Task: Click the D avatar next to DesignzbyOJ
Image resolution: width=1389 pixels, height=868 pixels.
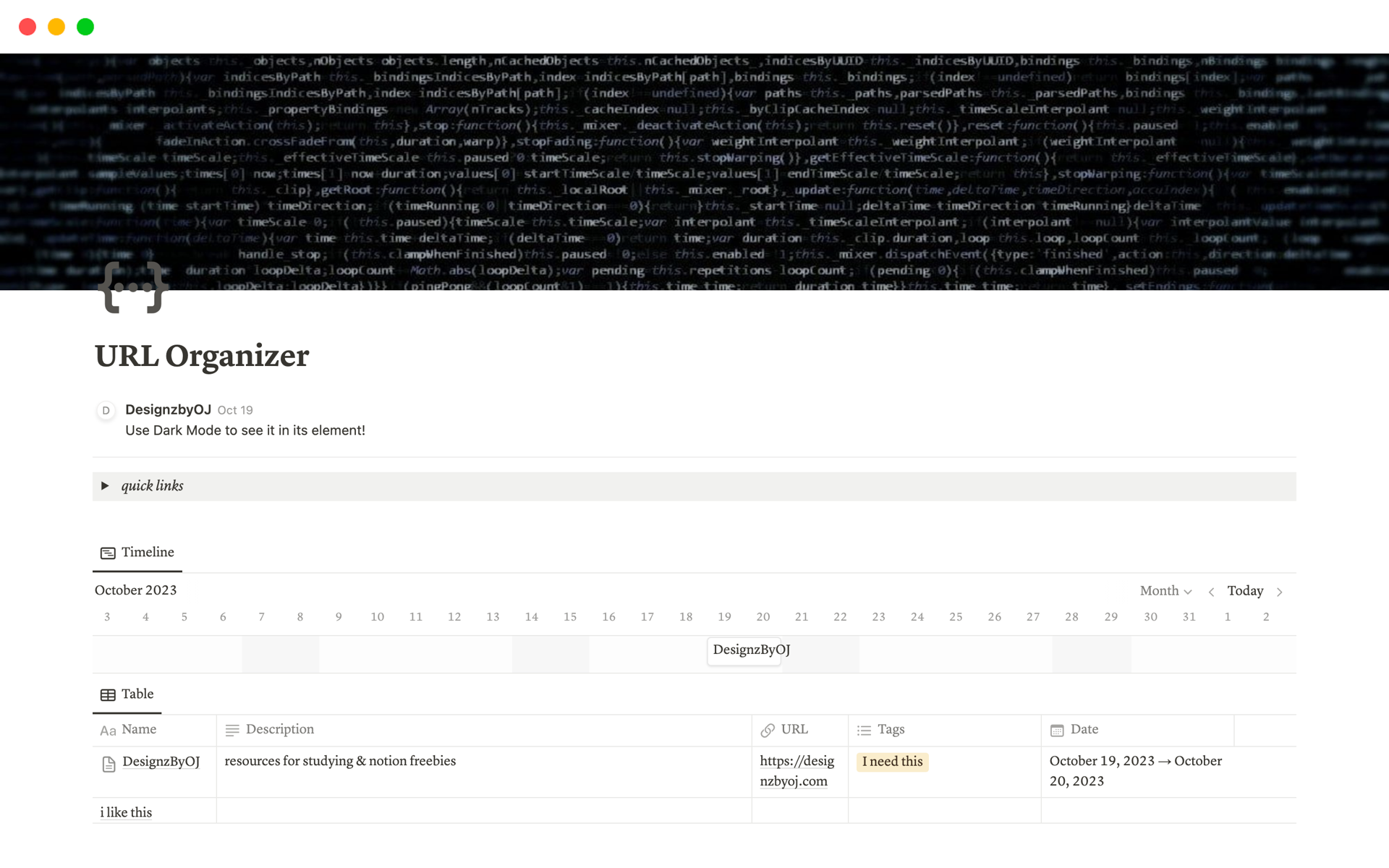Action: (106, 410)
